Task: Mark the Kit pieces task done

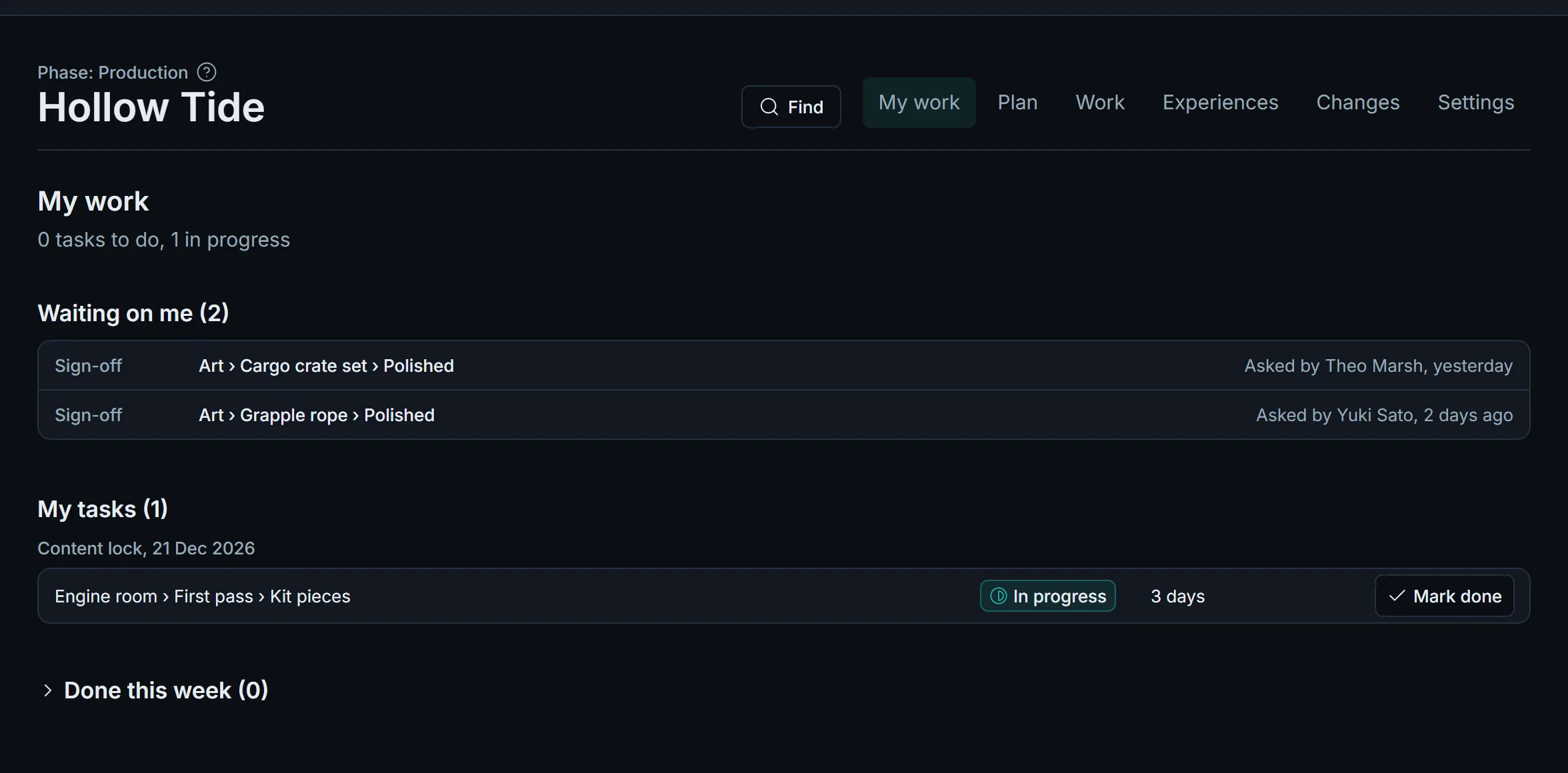Action: (x=1444, y=596)
